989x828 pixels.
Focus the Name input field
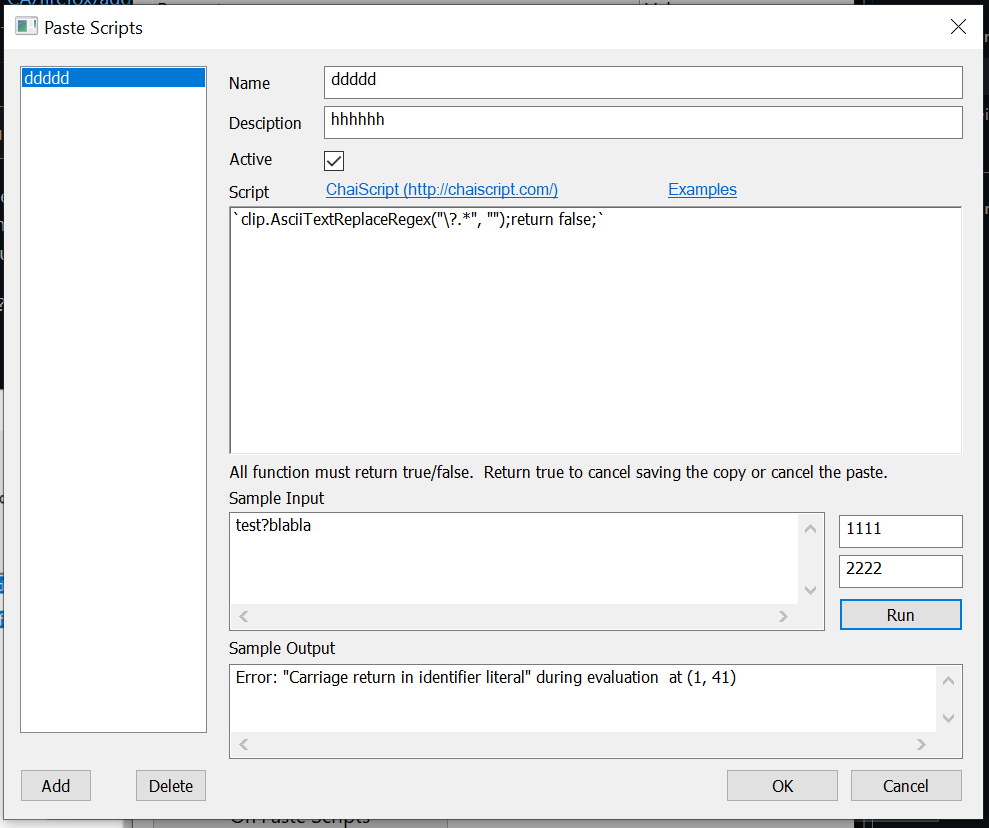pos(643,83)
